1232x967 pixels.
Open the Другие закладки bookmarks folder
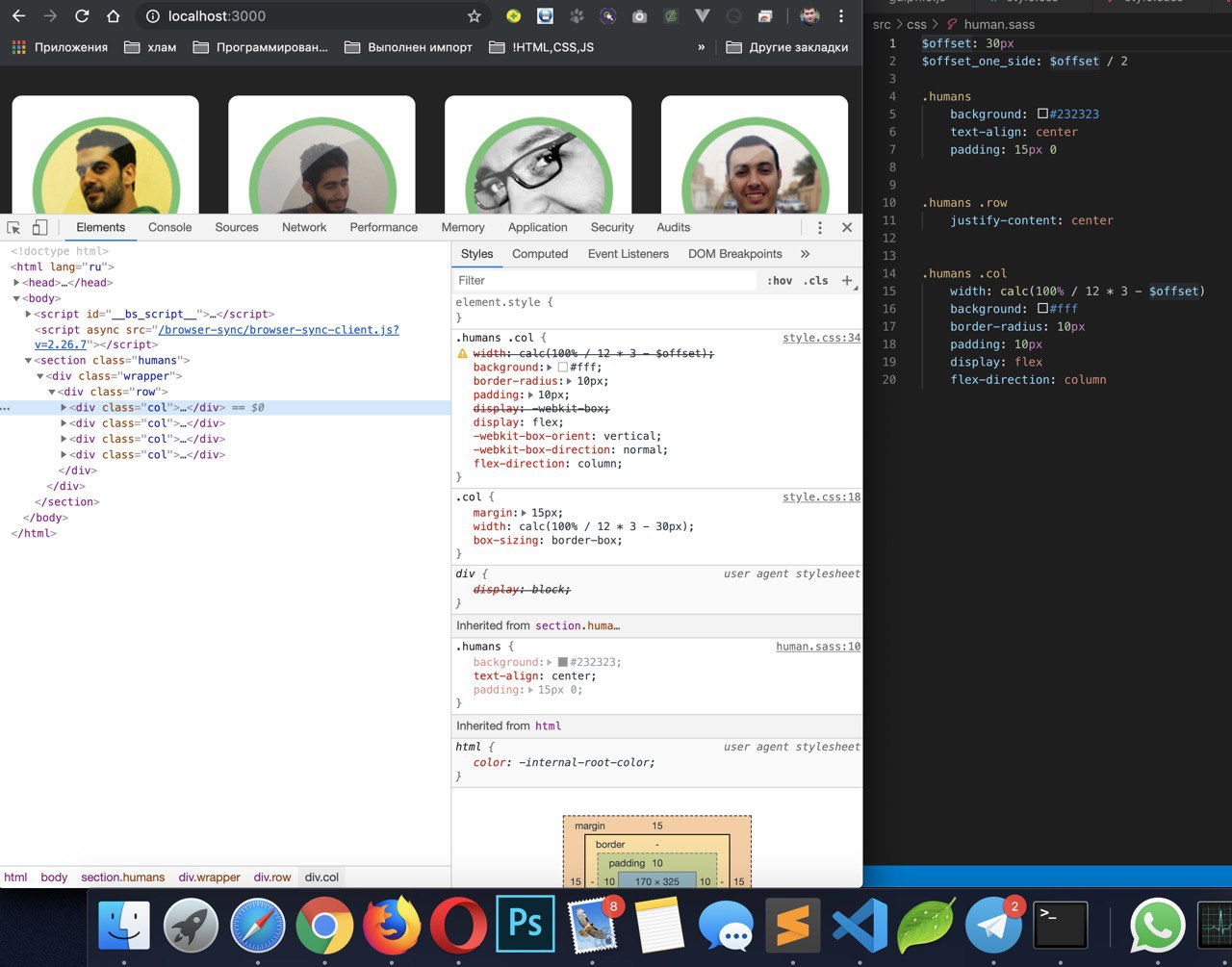pos(787,47)
